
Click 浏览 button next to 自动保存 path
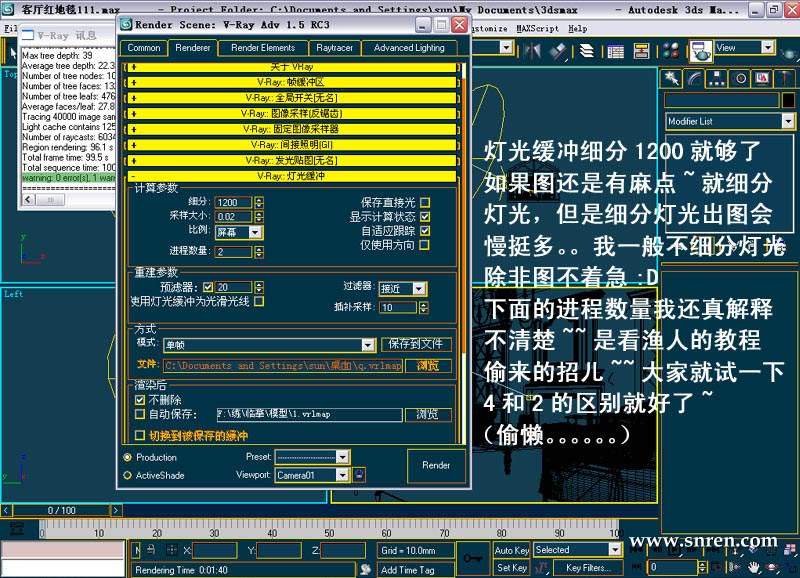(428, 414)
